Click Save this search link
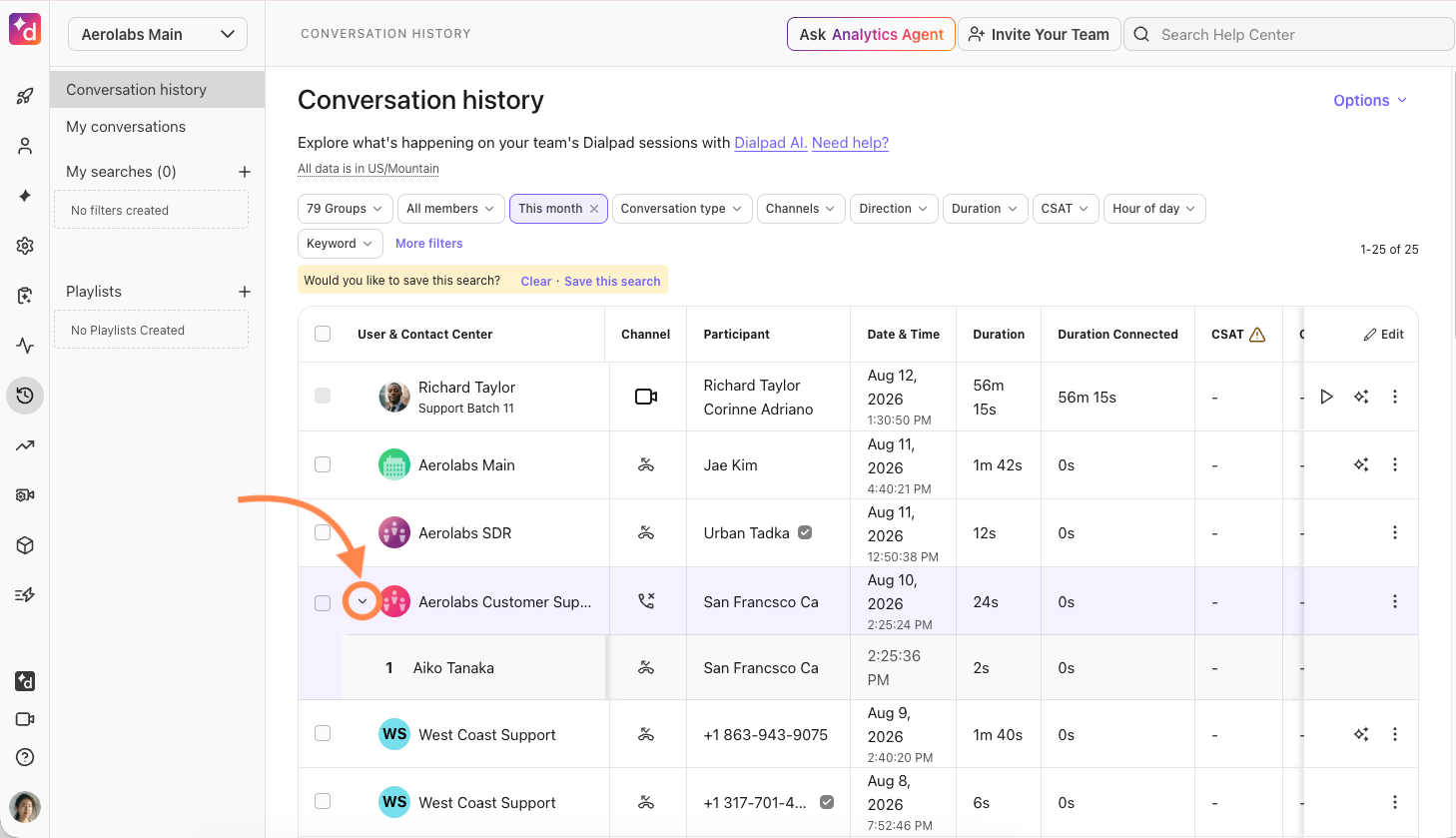Image resolution: width=1456 pixels, height=838 pixels. pos(612,282)
